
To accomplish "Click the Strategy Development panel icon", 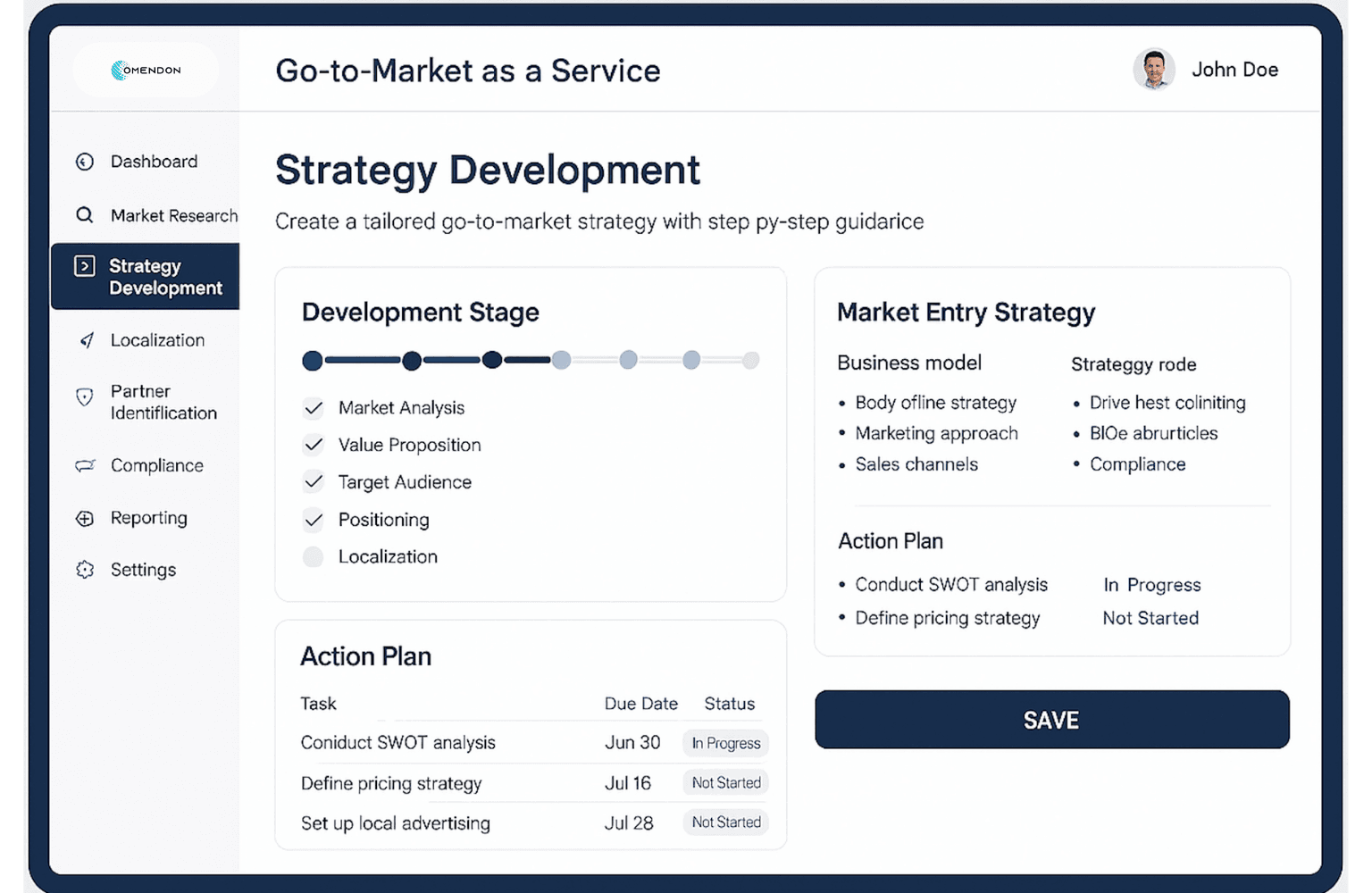I will 85,265.
